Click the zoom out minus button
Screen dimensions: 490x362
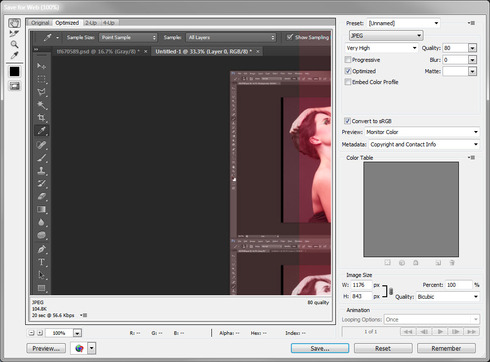click(x=31, y=333)
